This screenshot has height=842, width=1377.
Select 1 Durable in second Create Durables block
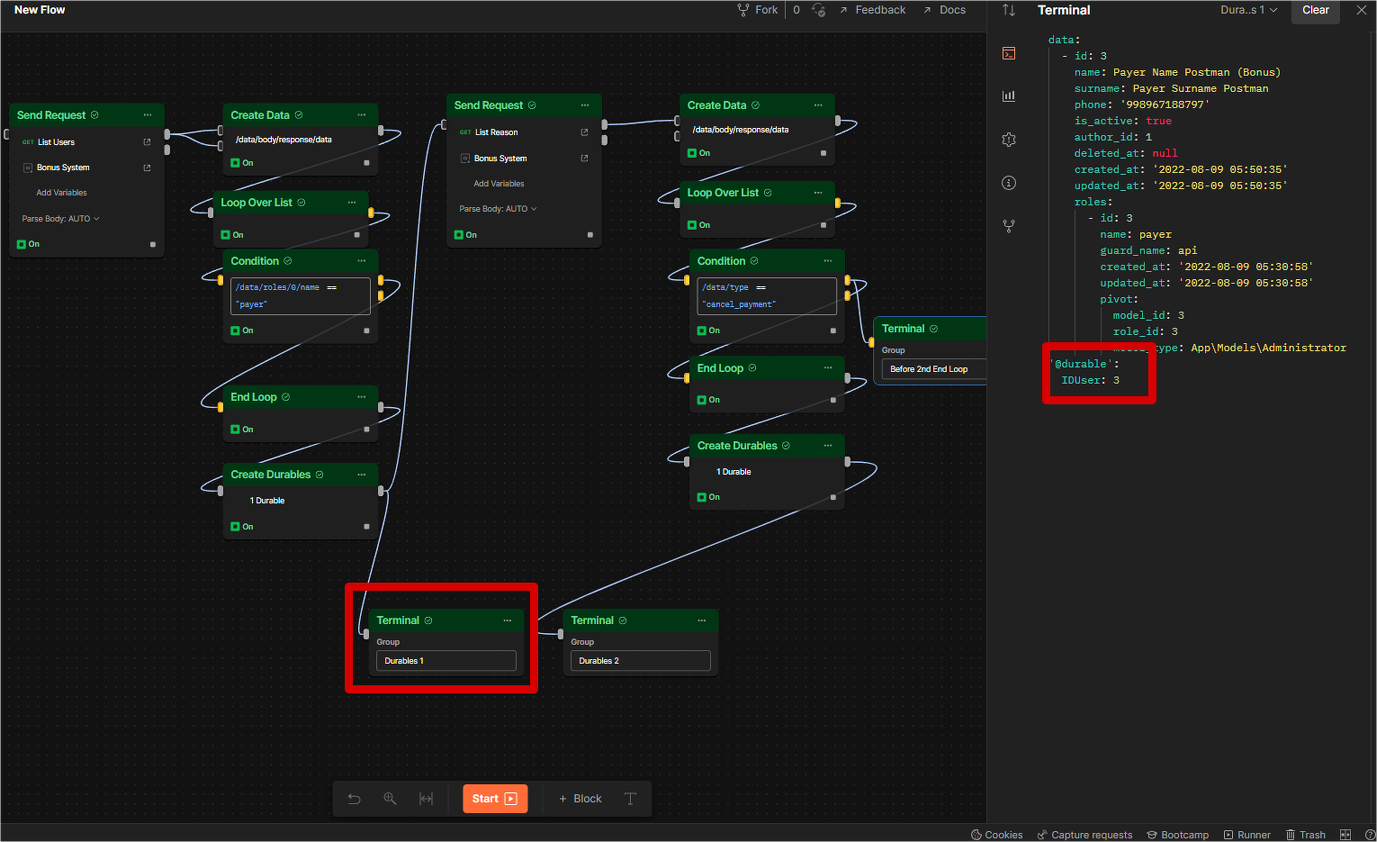(734, 471)
